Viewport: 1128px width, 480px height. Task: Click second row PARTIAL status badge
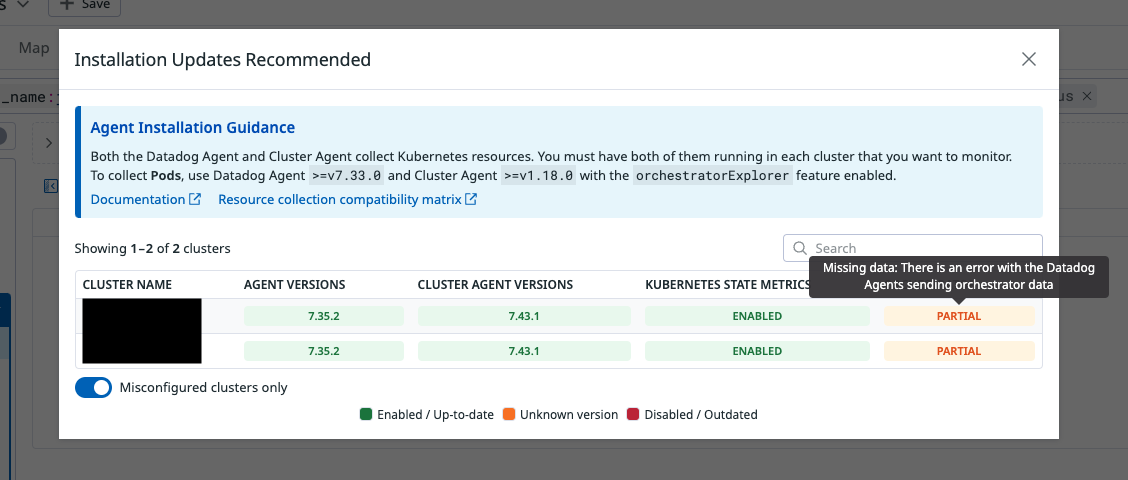(x=959, y=351)
